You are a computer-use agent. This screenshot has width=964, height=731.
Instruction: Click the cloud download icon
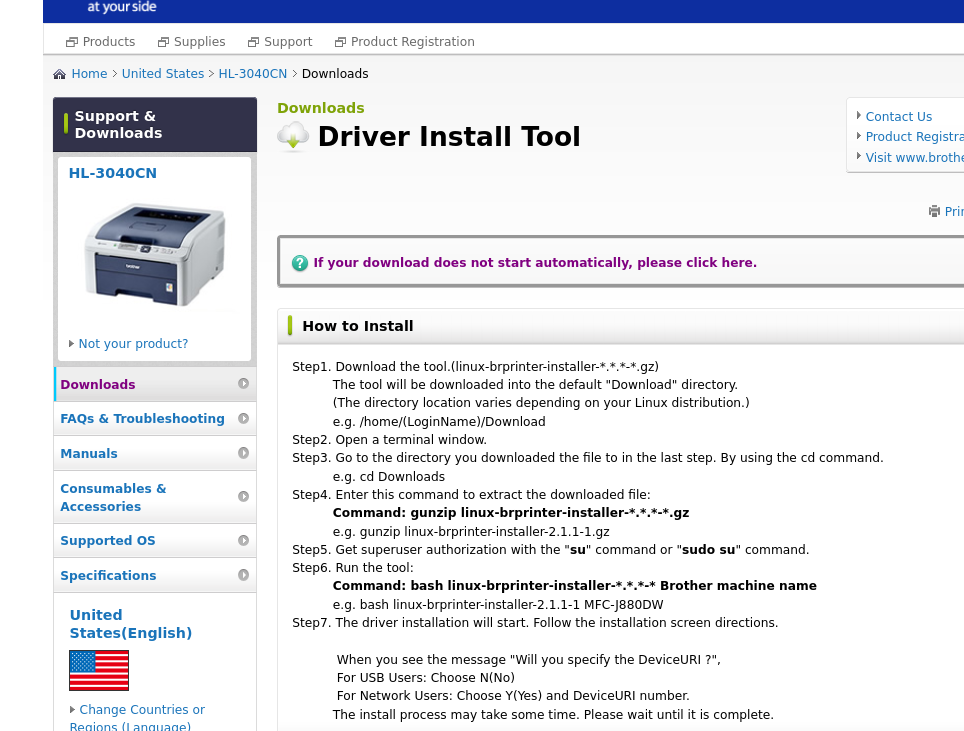point(293,136)
